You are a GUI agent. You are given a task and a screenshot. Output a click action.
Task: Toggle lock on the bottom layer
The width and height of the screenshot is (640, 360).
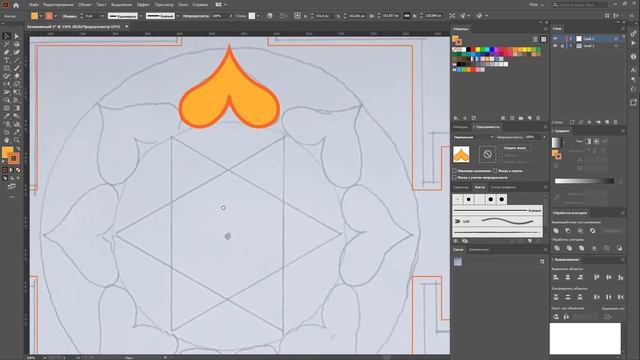562,46
